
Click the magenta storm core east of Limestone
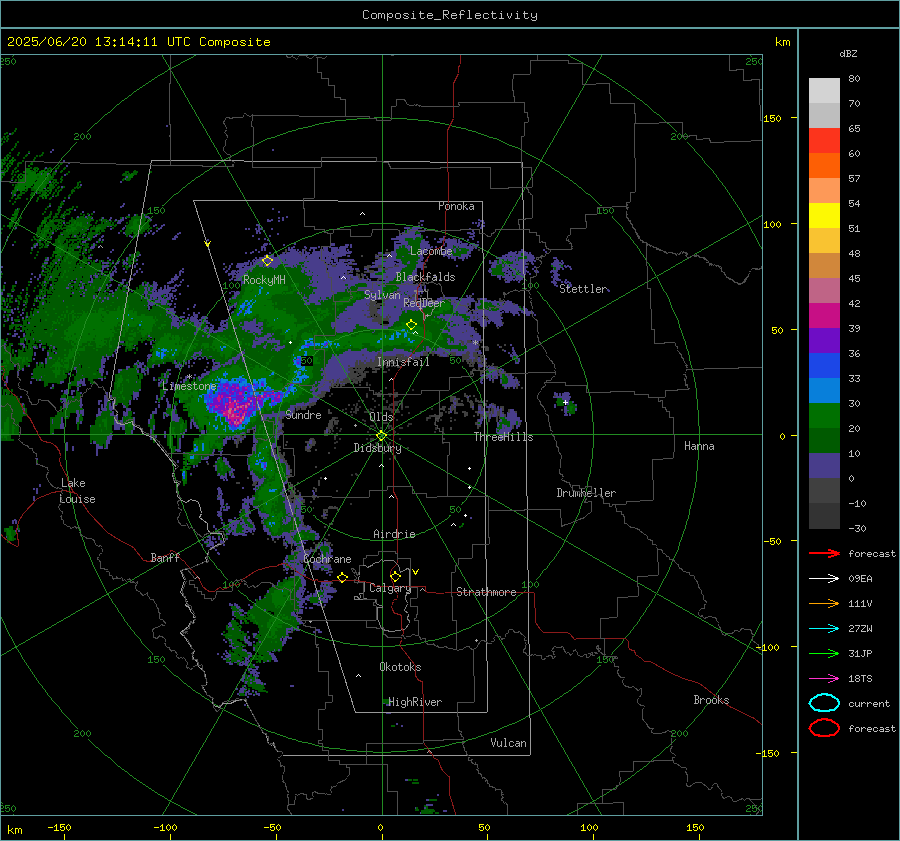[237, 402]
